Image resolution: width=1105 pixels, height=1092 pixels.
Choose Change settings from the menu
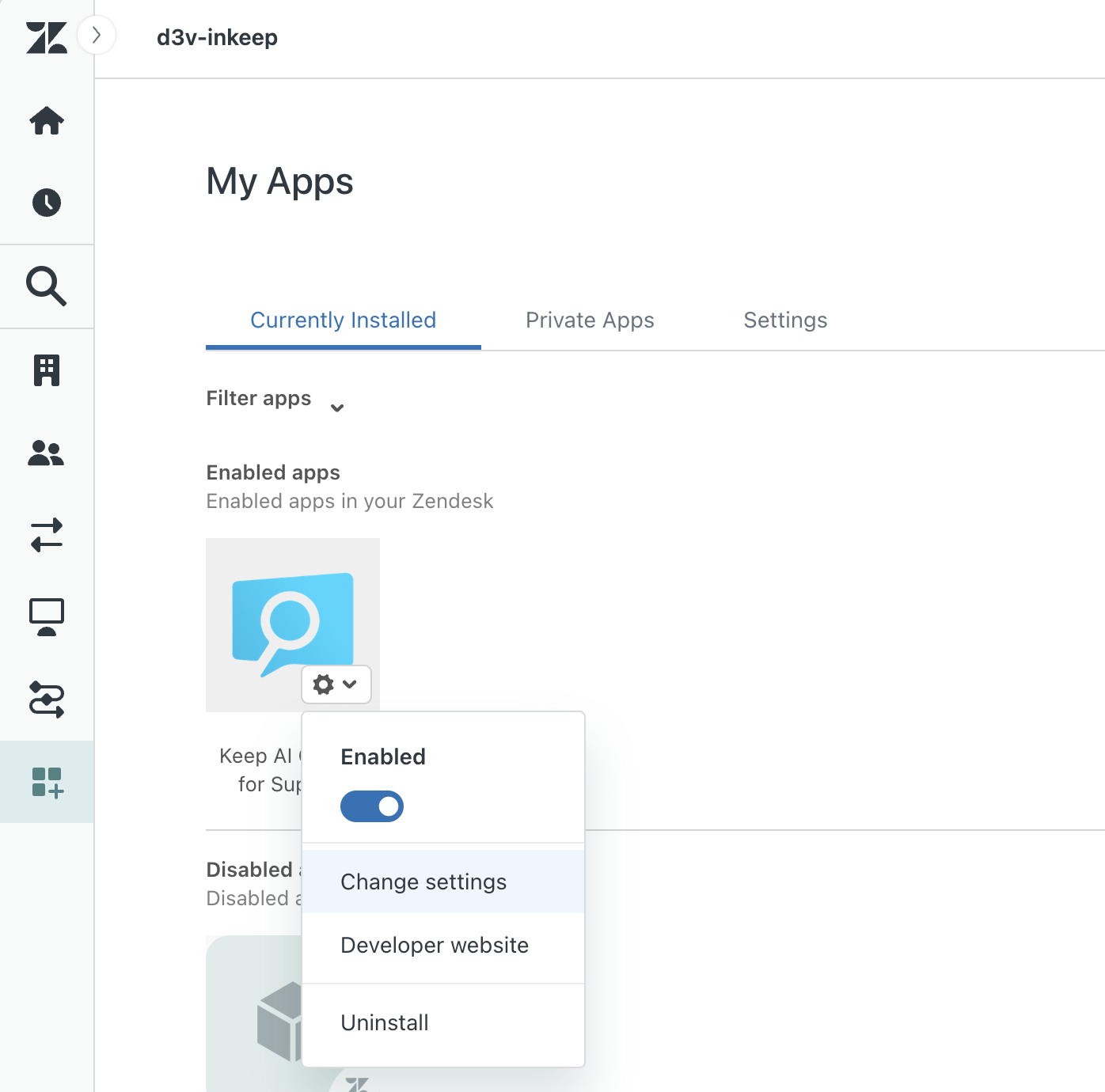tap(423, 882)
